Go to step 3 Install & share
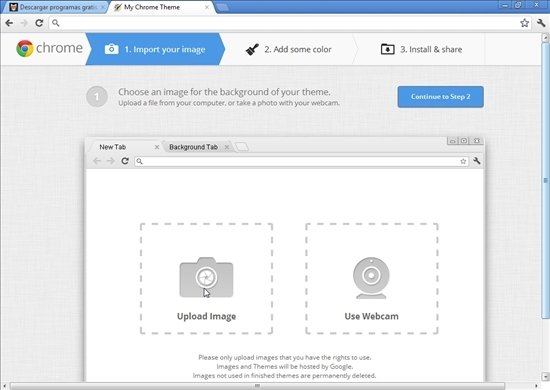Image resolution: width=550 pixels, height=390 pixels. coord(421,49)
